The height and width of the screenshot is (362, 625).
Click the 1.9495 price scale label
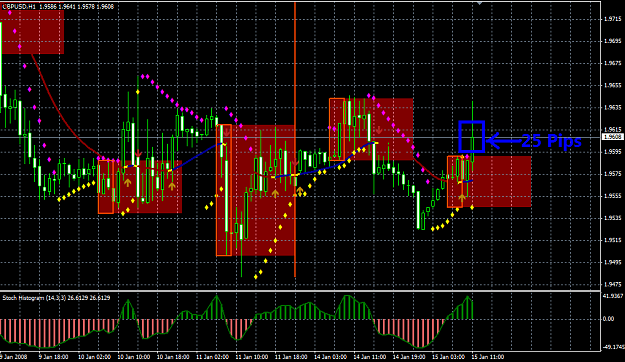click(612, 262)
